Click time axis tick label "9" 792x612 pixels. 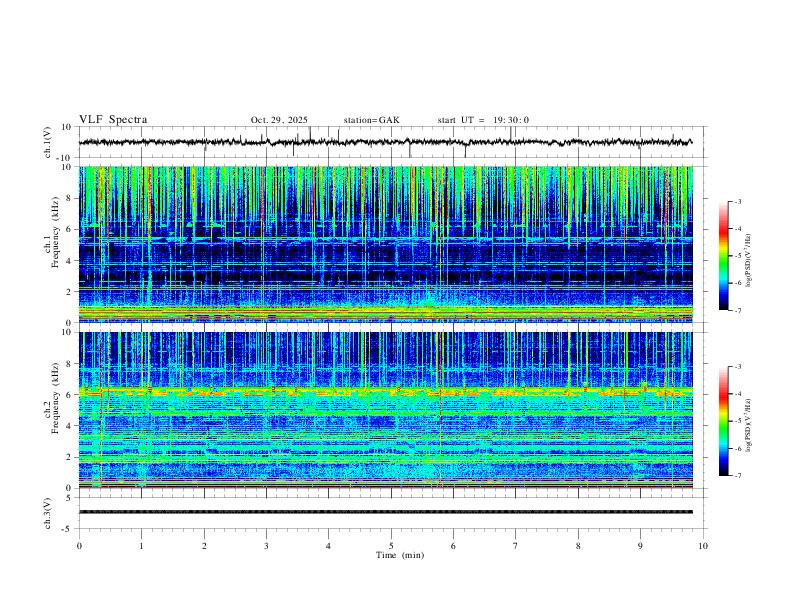pyautogui.click(x=640, y=546)
